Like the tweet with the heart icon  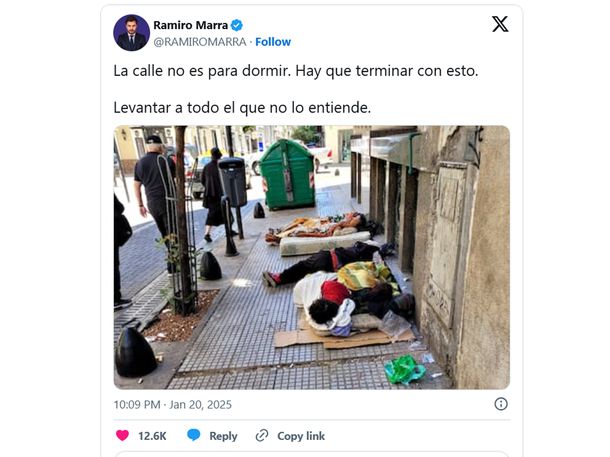click(x=123, y=435)
